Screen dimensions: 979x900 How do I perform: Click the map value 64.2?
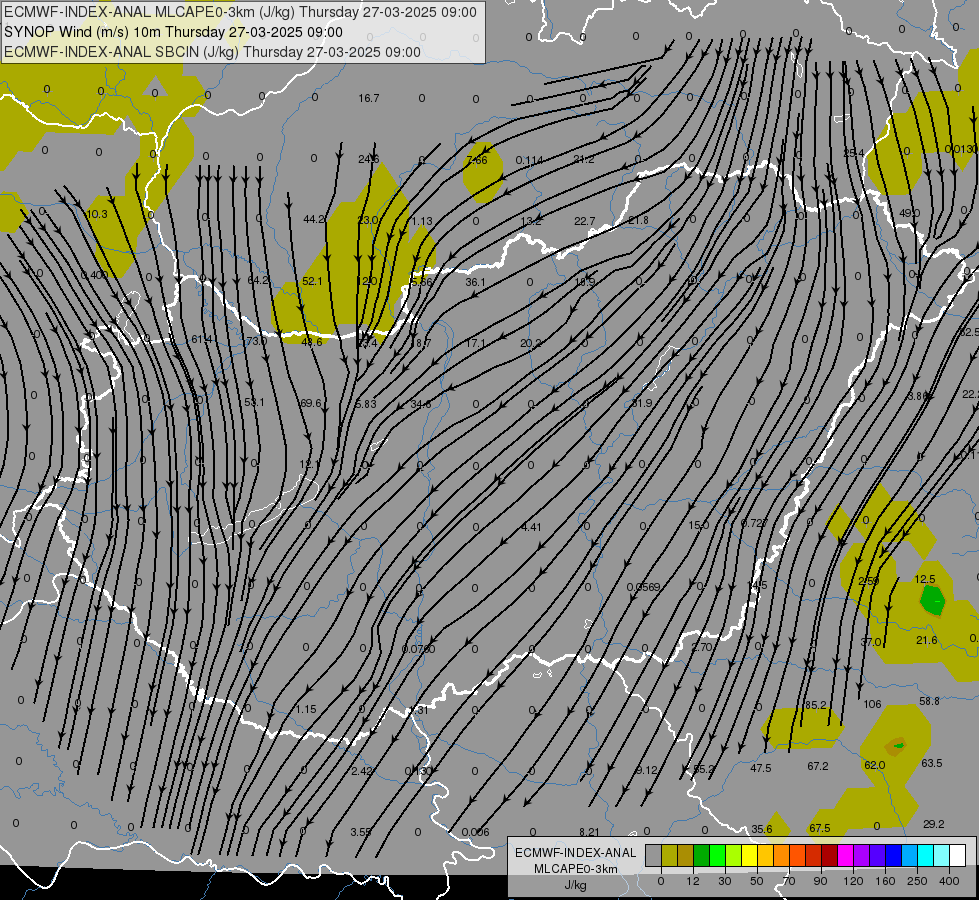[258, 280]
